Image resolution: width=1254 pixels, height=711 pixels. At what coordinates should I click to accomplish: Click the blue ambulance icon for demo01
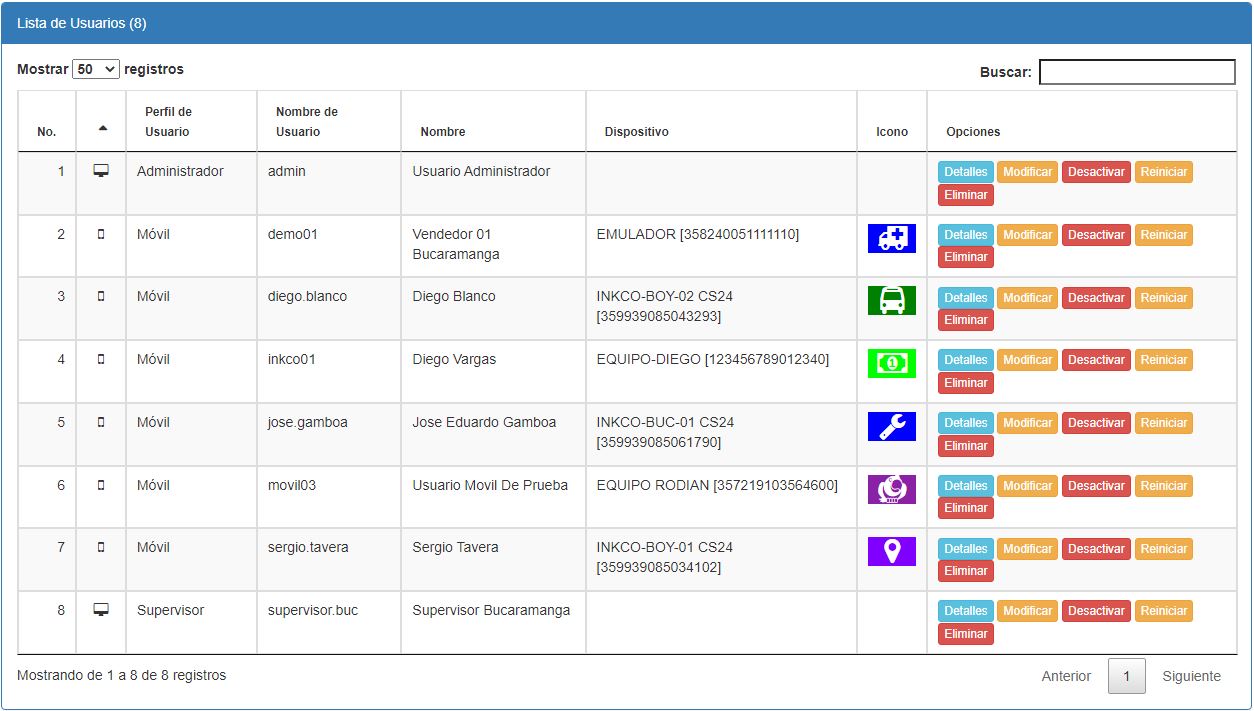(x=891, y=238)
